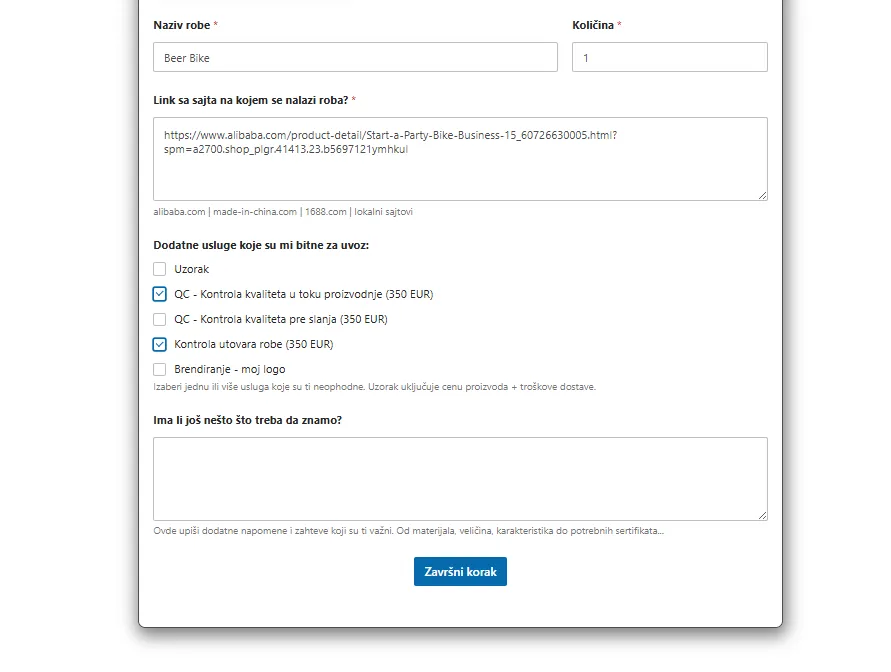This screenshot has height=672, width=891.
Task: Click the "Kontrola utovara robe (350 EUR)" text
Action: click(x=253, y=344)
